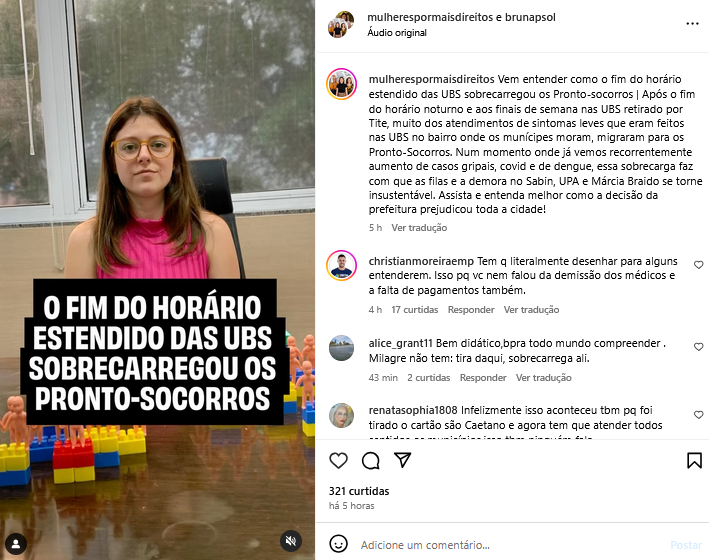This screenshot has width=709, height=560.
Task: Like renatasophia1808's comment heart
Action: [x=698, y=415]
